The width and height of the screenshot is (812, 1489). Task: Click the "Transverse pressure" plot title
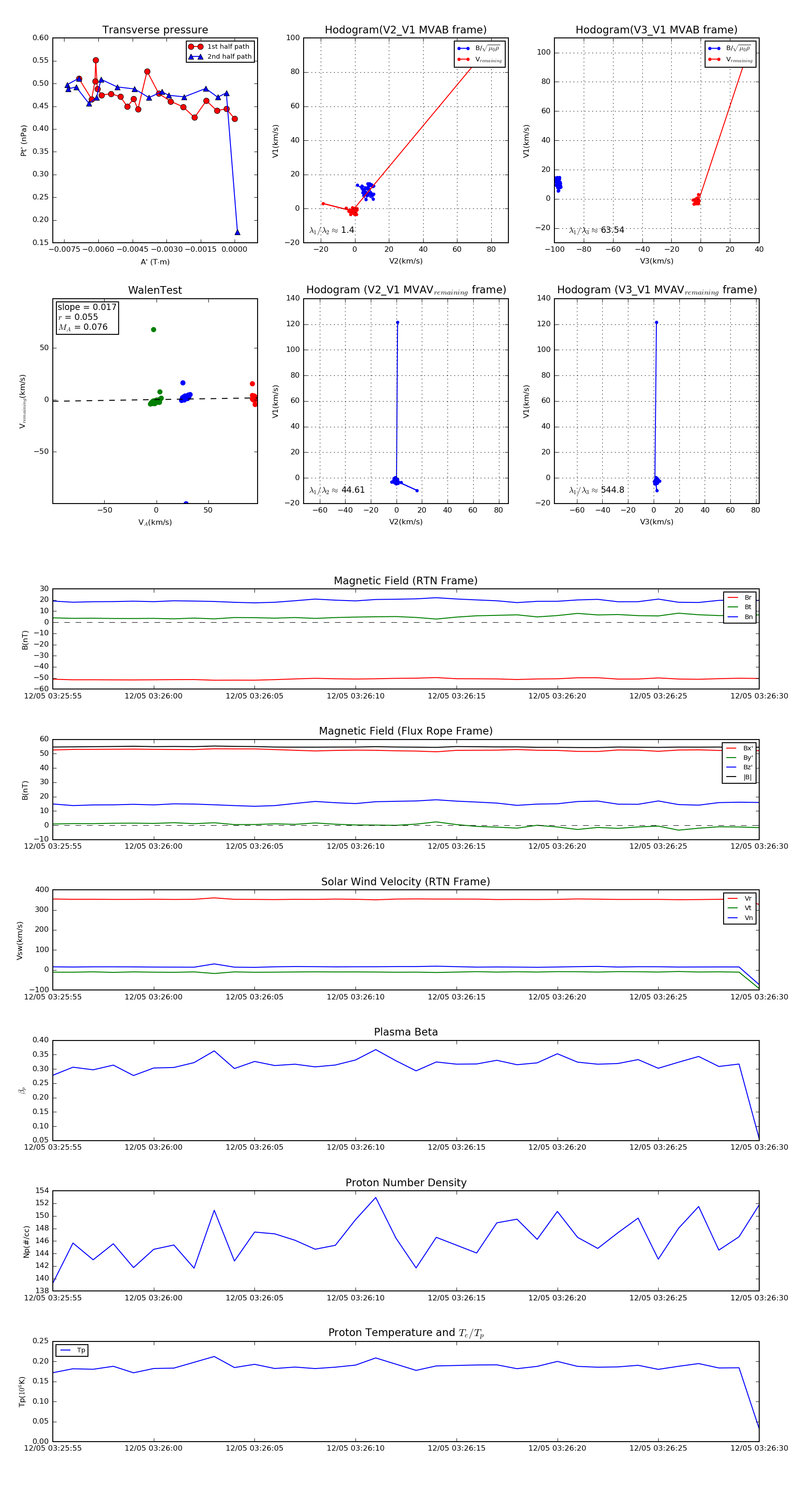pos(155,30)
